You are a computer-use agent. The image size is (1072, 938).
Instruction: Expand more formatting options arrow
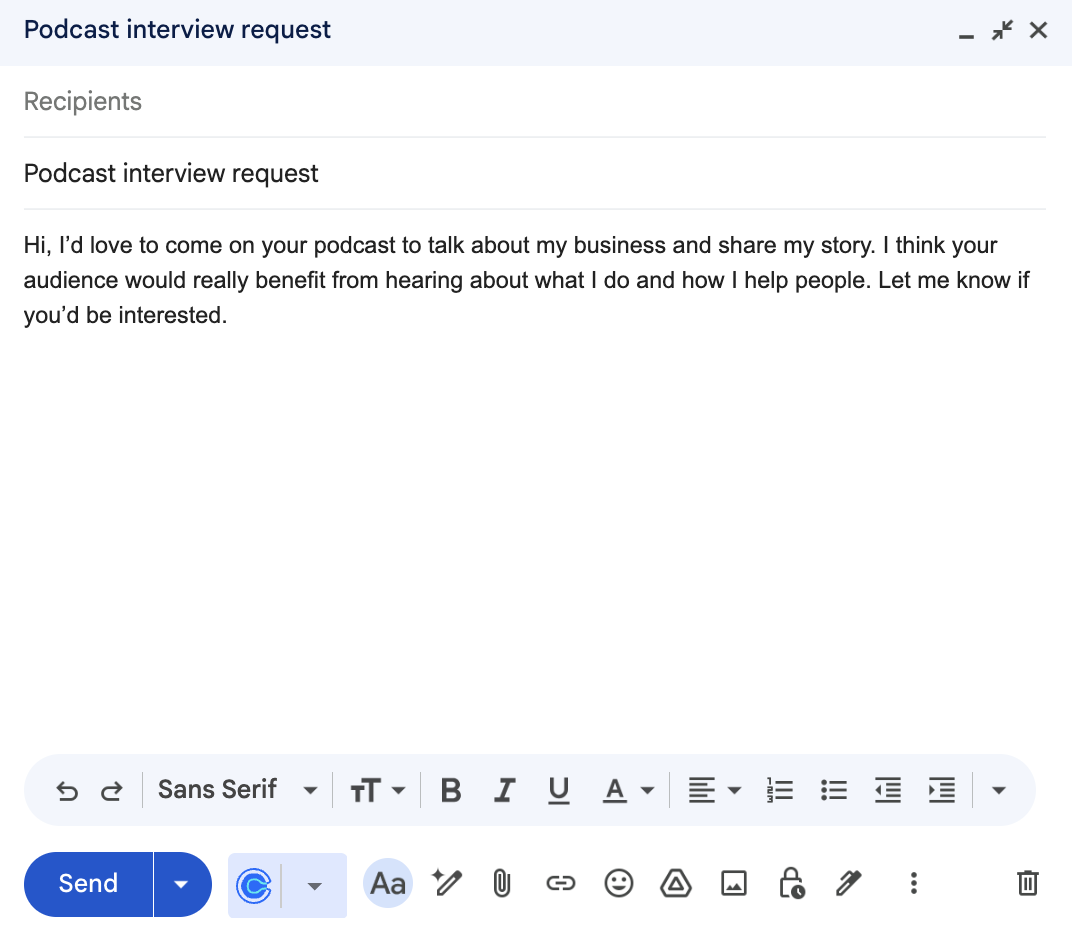coord(998,791)
